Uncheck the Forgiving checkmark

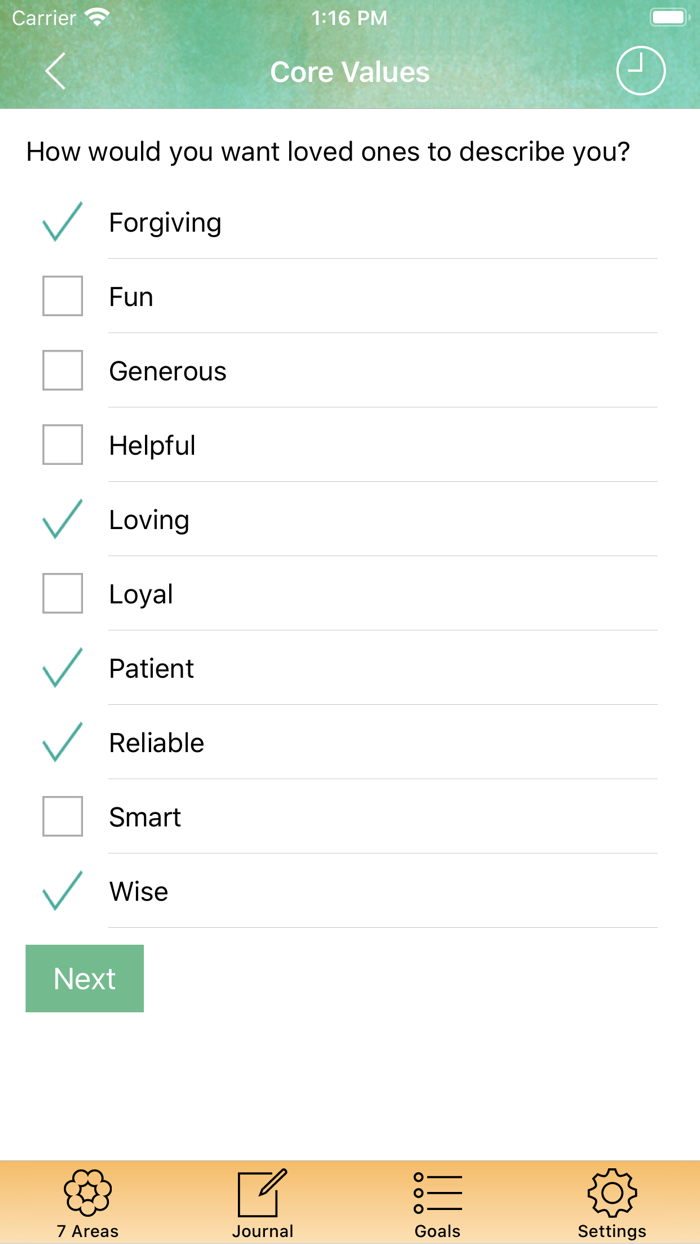pos(62,222)
